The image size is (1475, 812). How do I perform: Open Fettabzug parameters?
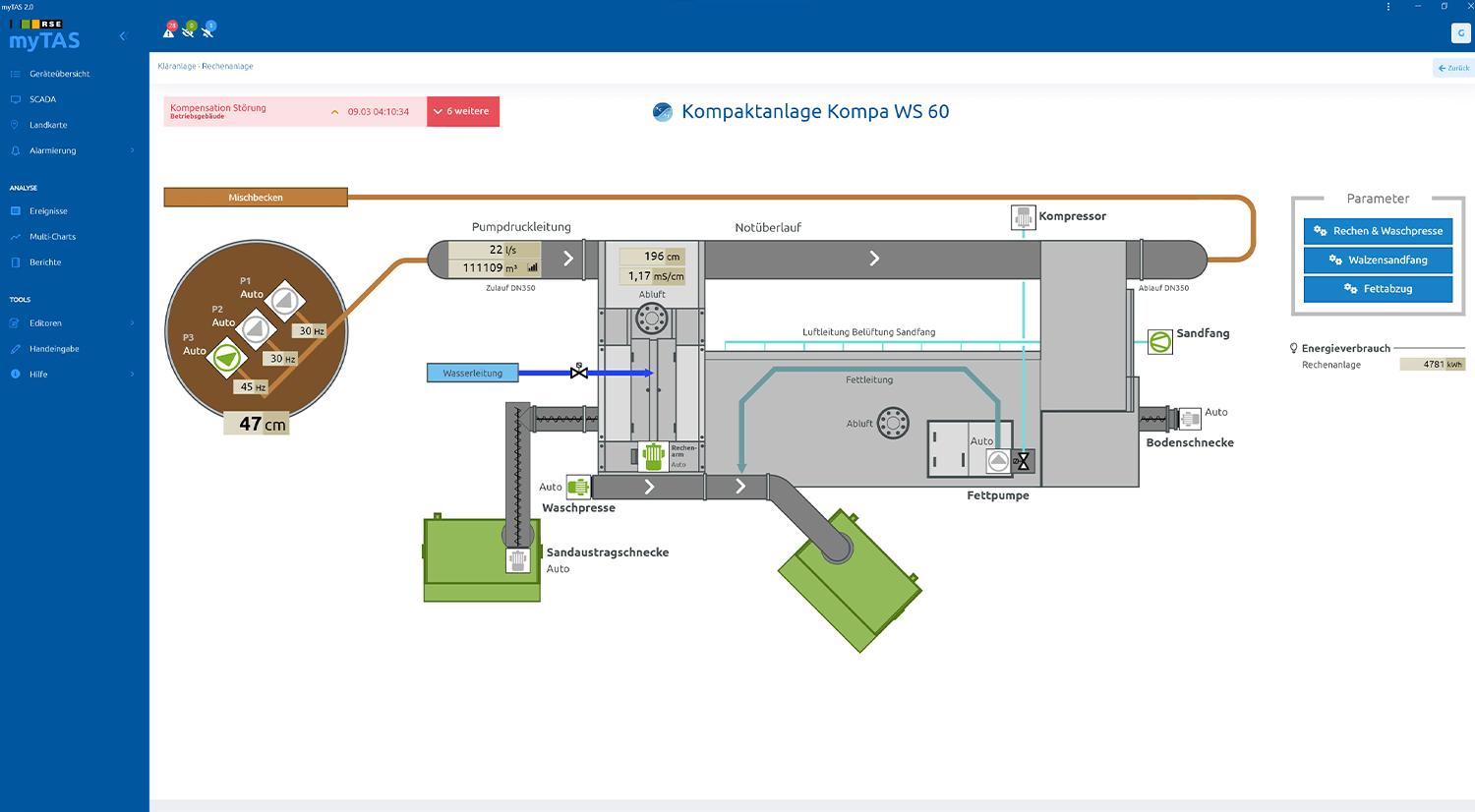coord(1378,289)
